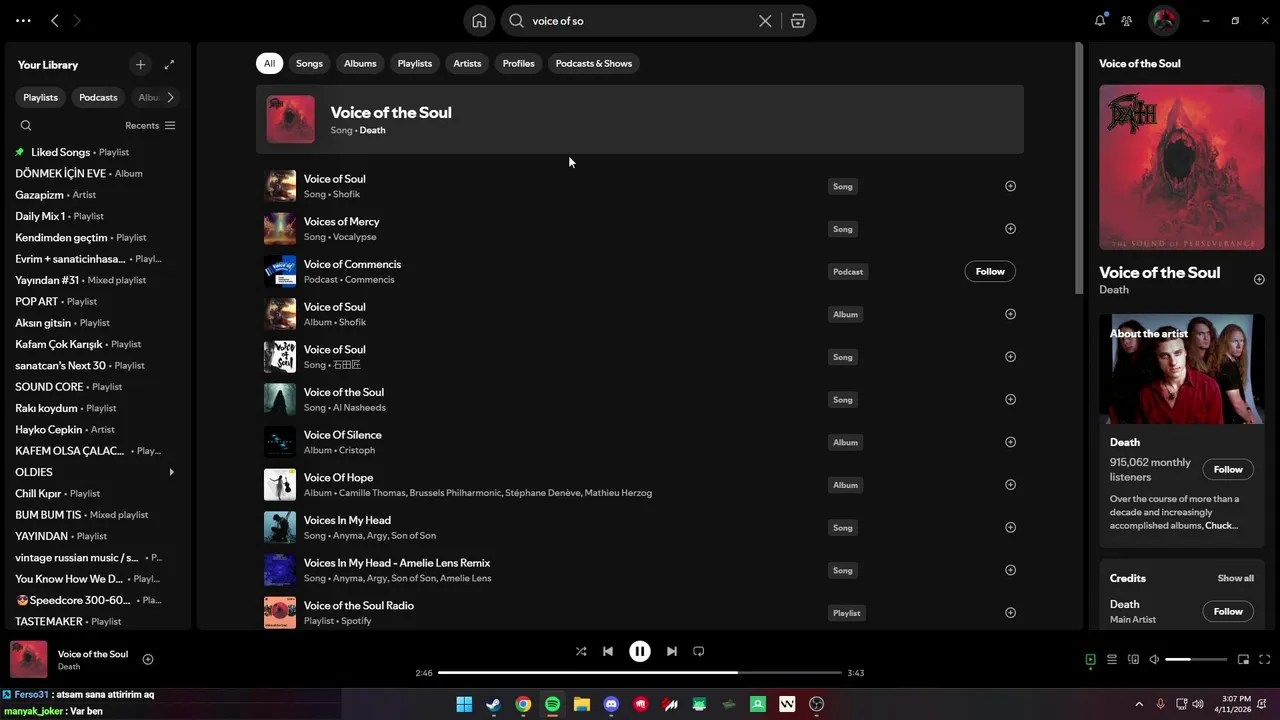The height and width of the screenshot is (720, 1280).
Task: Clear the search field text
Action: (x=765, y=20)
